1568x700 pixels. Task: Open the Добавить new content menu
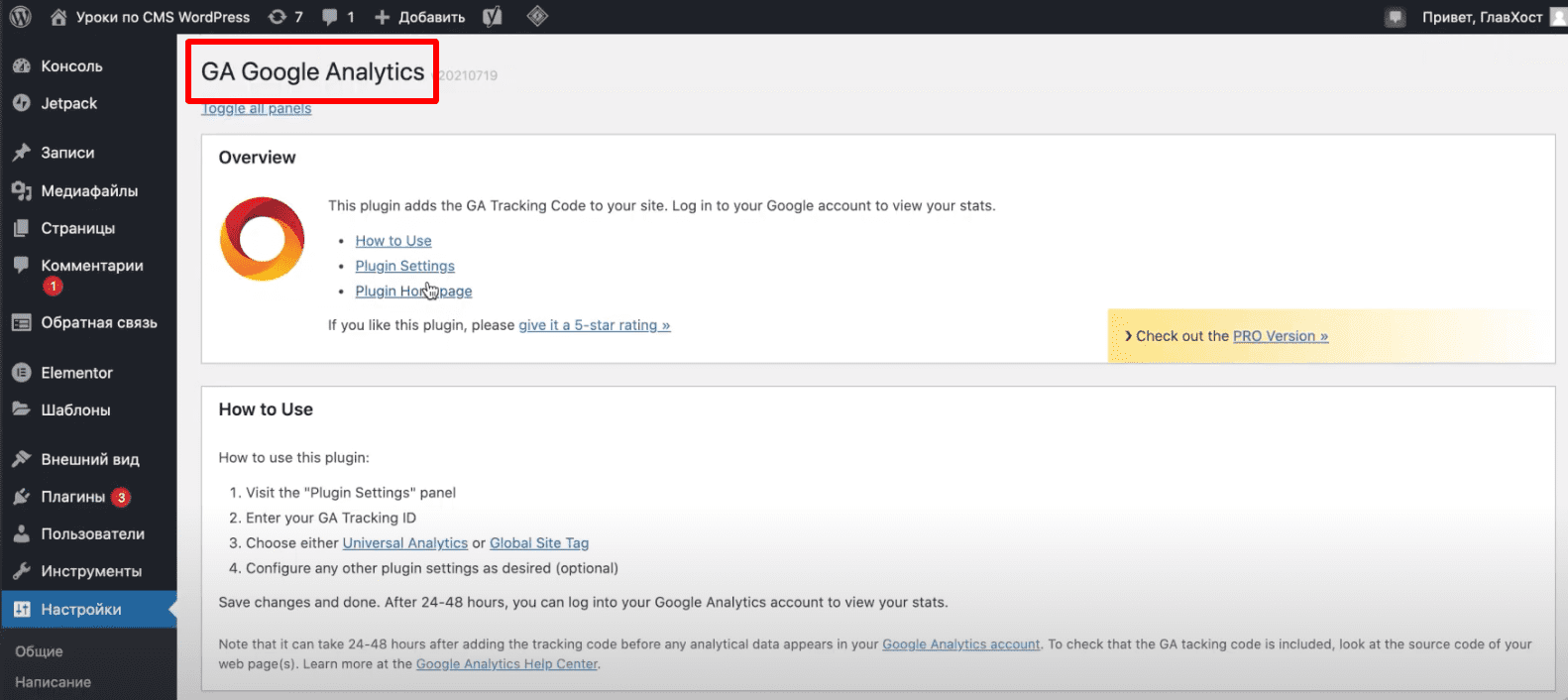click(x=419, y=17)
